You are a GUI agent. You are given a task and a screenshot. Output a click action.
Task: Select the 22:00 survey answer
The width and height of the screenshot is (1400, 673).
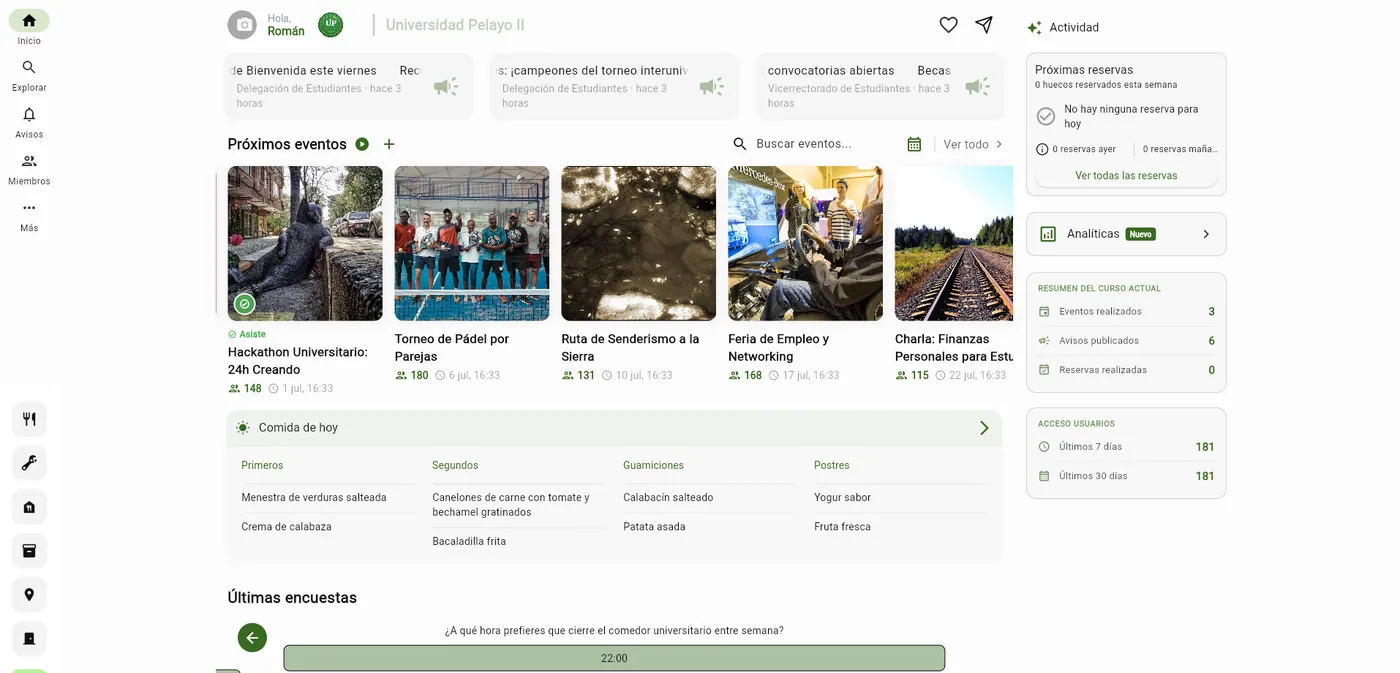coord(614,658)
